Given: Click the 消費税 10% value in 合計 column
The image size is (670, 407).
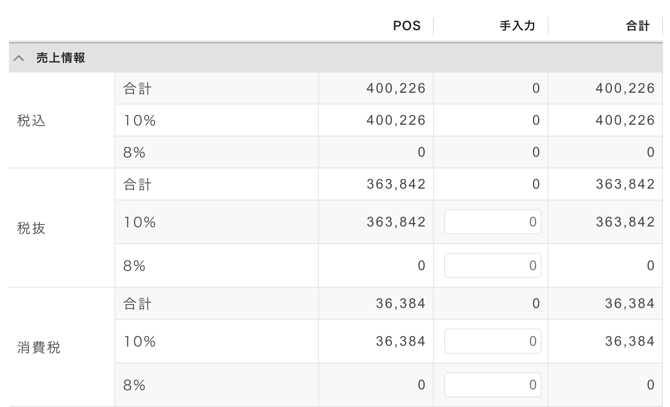Looking at the screenshot, I should pos(630,341).
